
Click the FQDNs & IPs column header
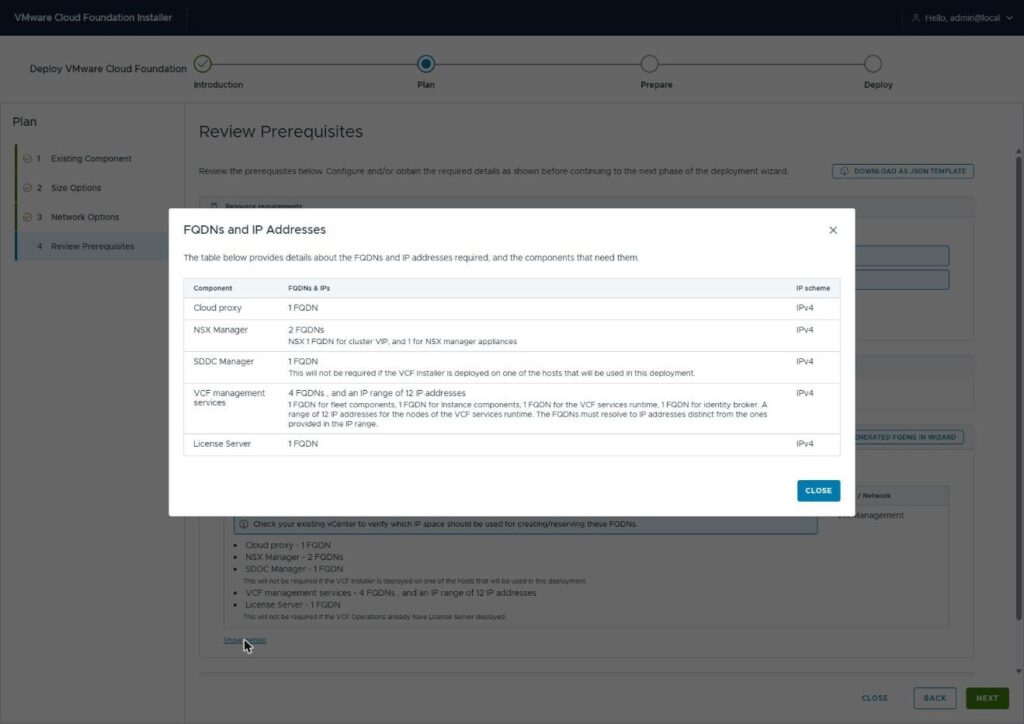309,288
